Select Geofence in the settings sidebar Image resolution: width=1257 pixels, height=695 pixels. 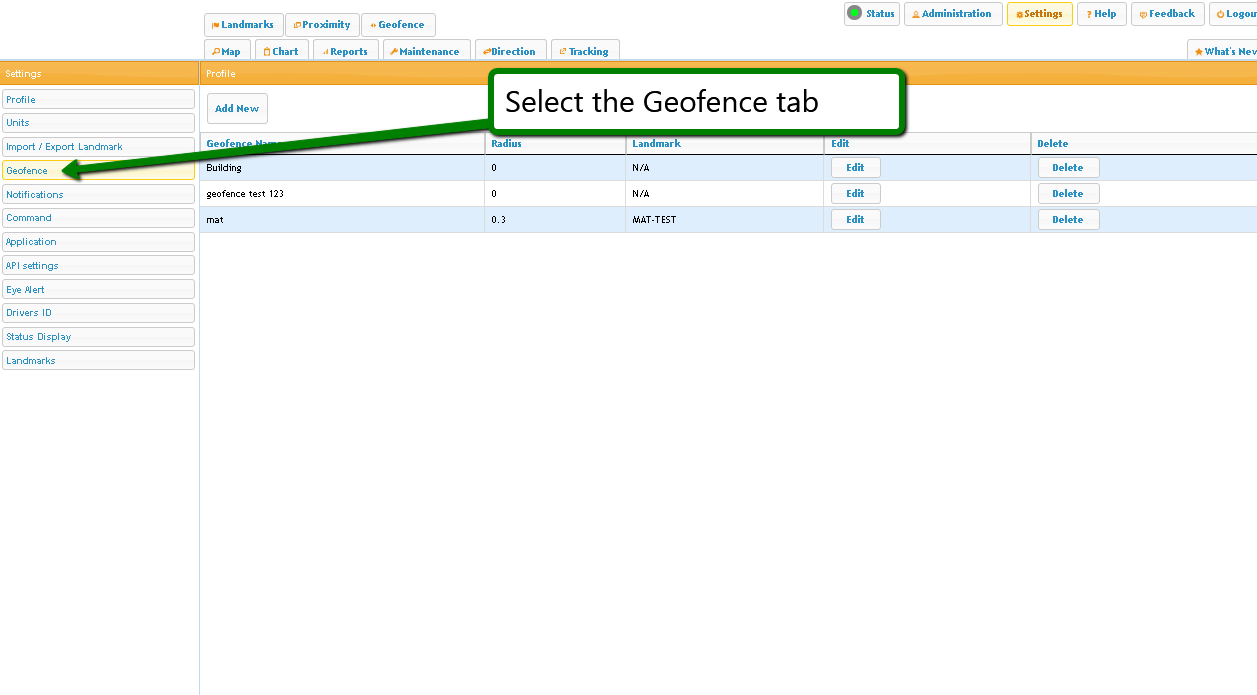[98, 171]
